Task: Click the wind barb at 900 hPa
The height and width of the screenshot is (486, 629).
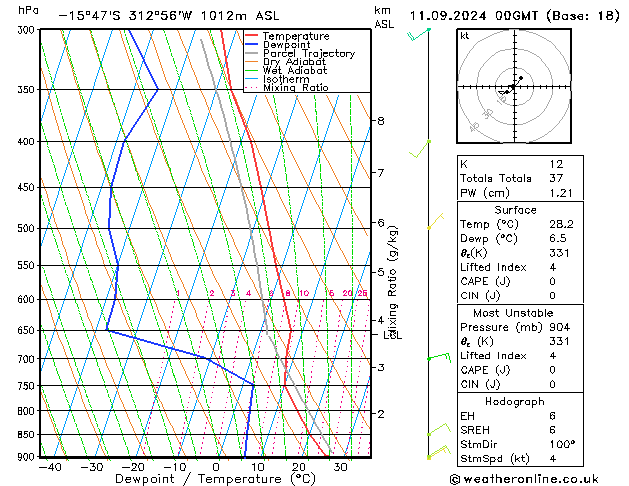Action: pyautogui.click(x=438, y=452)
